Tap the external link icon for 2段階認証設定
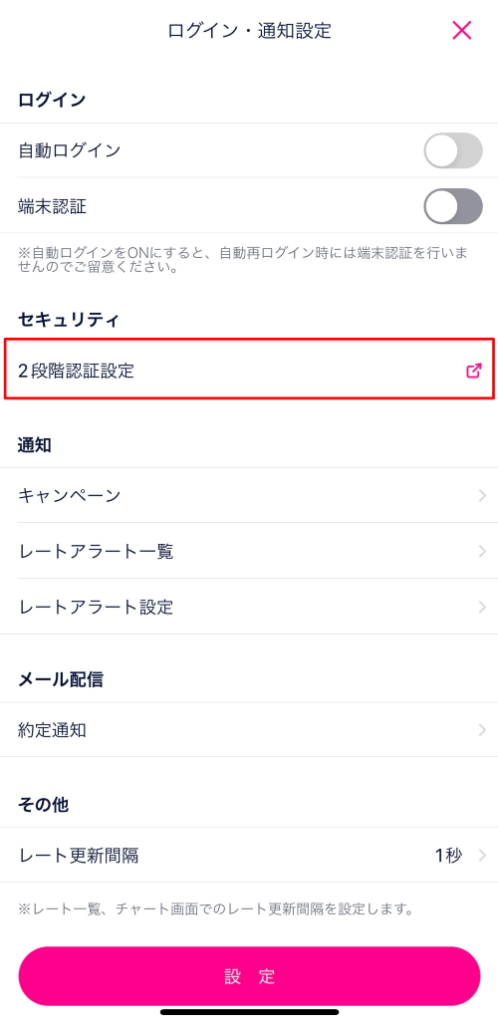 pos(474,371)
